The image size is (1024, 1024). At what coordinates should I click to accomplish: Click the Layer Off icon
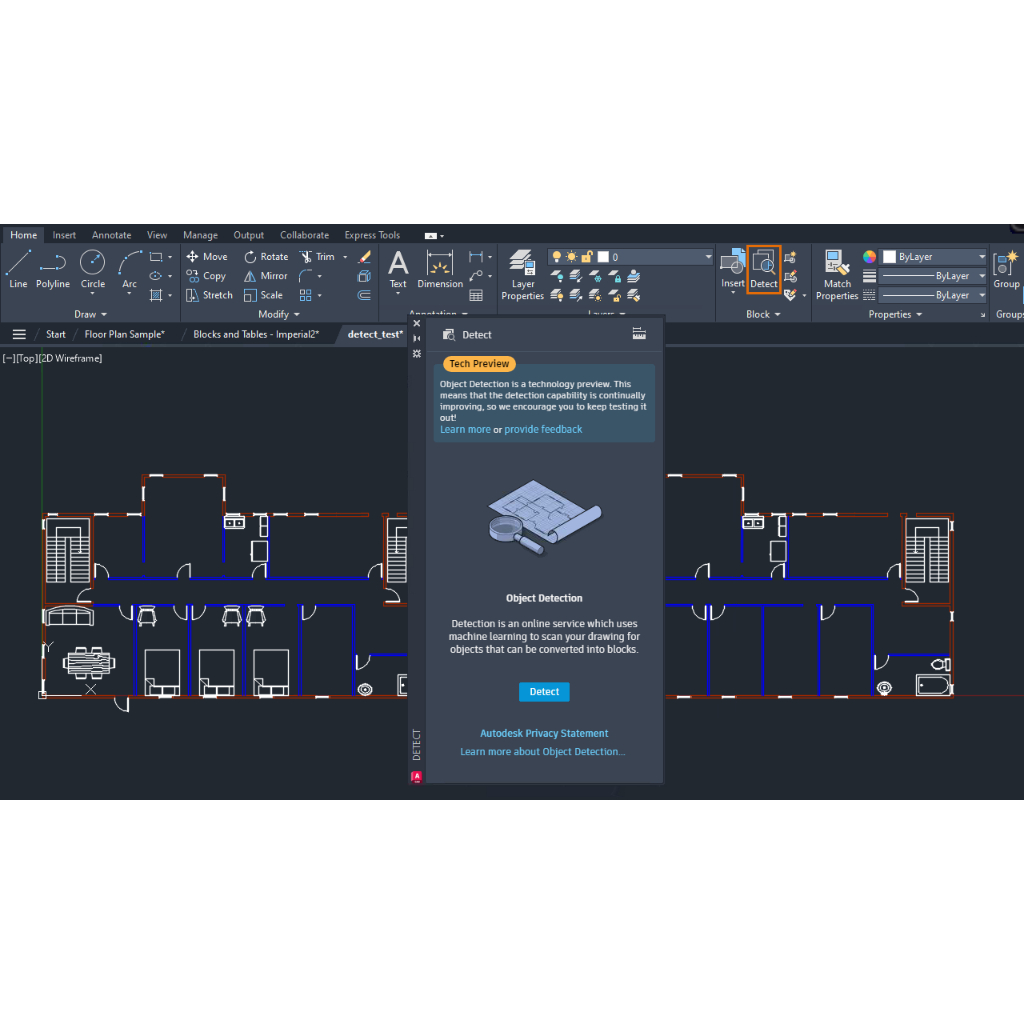[x=557, y=276]
